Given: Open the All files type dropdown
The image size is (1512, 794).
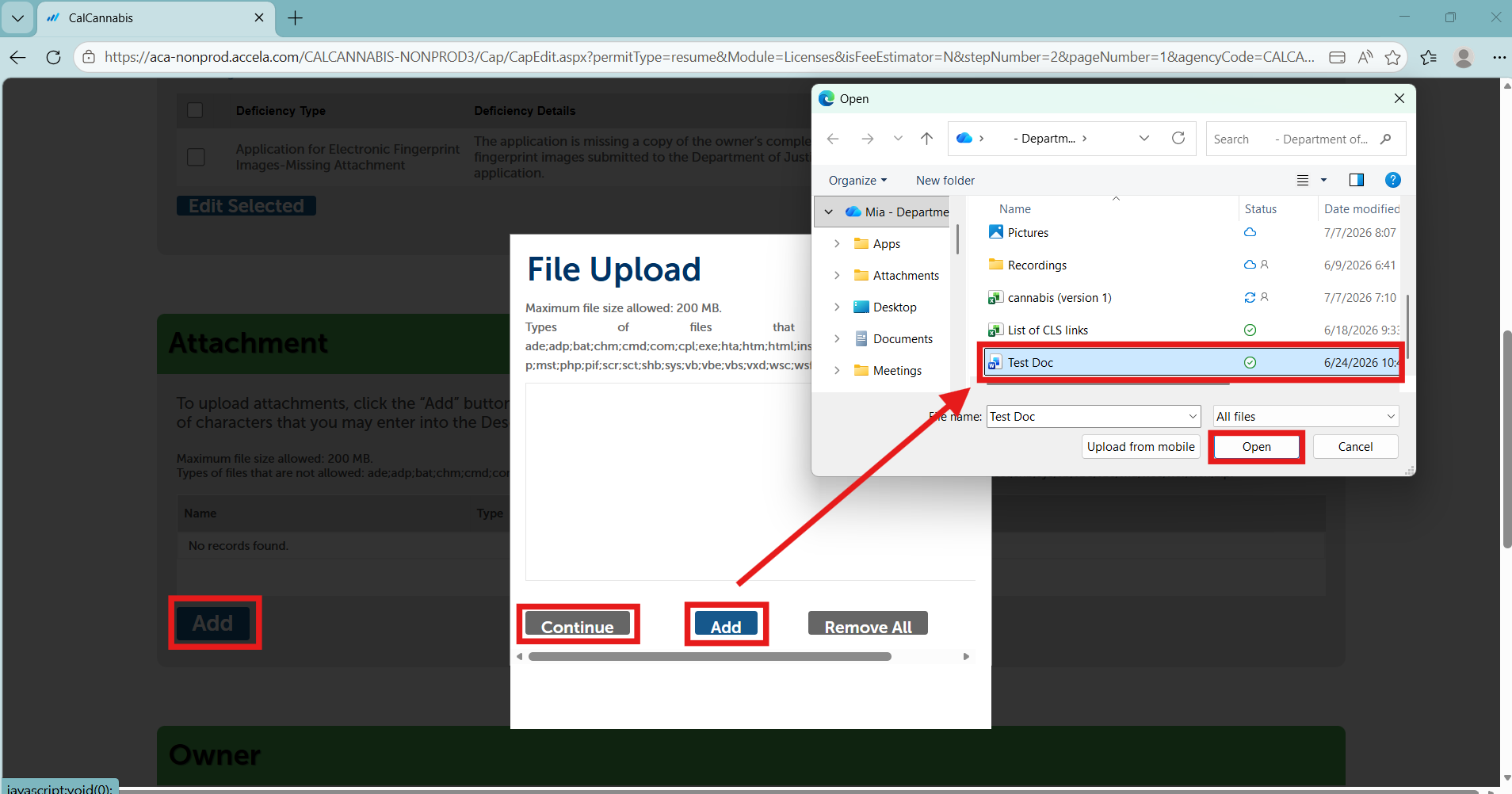Looking at the screenshot, I should tap(1306, 416).
